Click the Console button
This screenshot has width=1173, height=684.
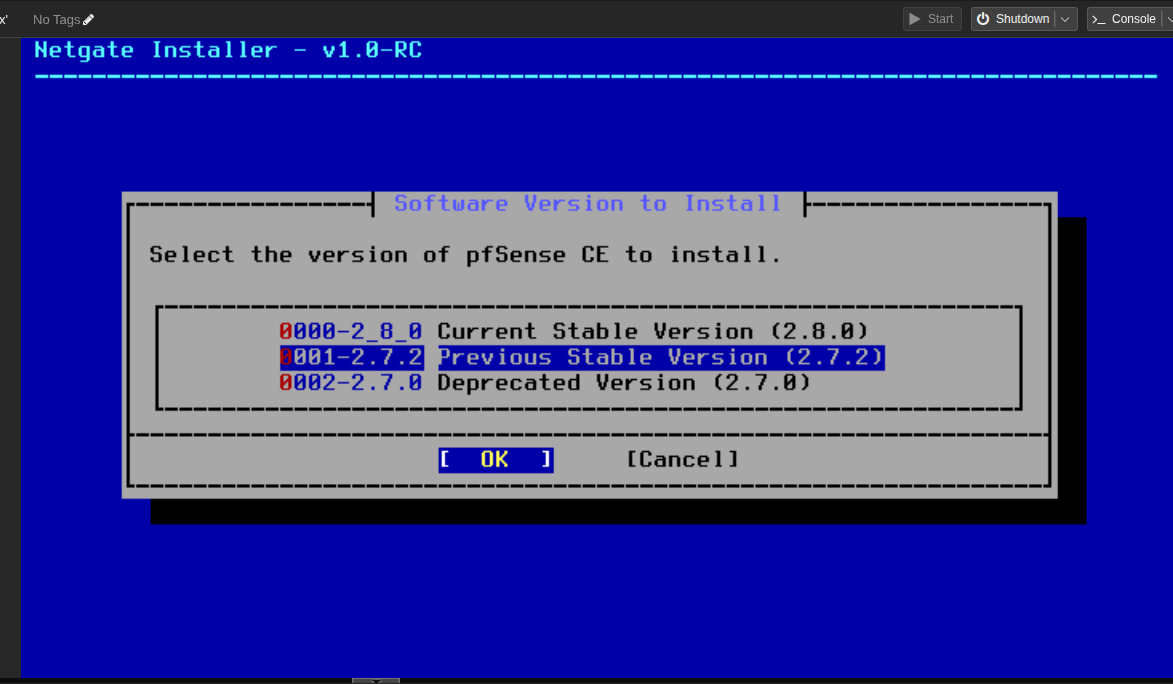pos(1125,18)
